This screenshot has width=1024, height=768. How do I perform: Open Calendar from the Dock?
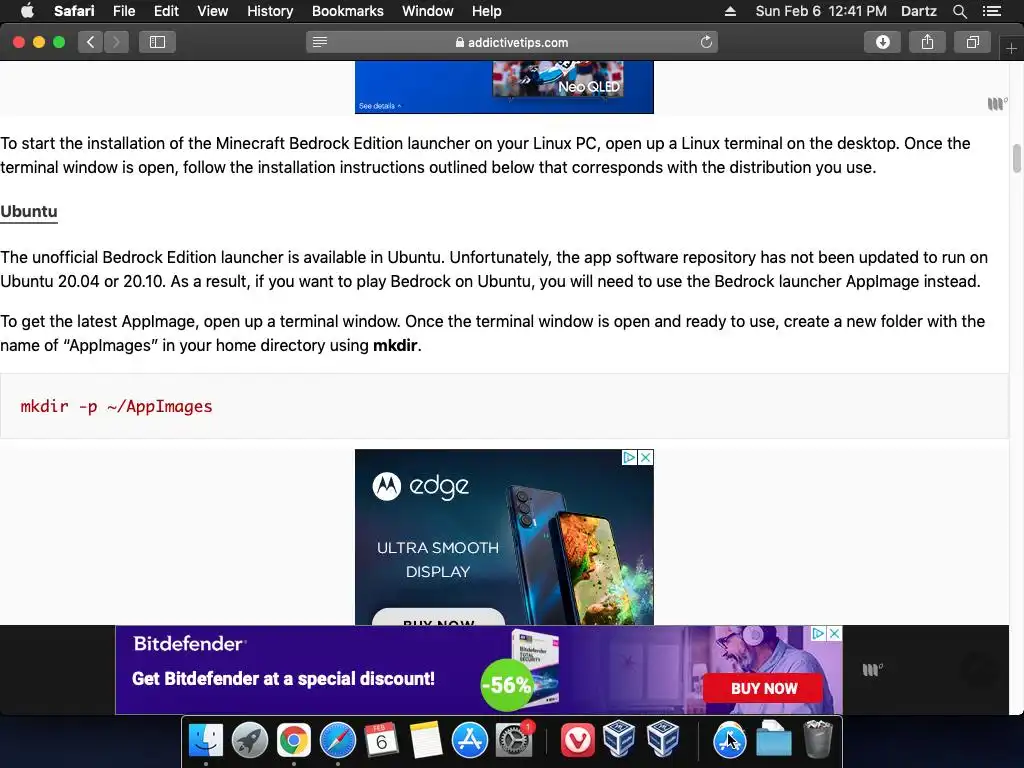coord(381,741)
